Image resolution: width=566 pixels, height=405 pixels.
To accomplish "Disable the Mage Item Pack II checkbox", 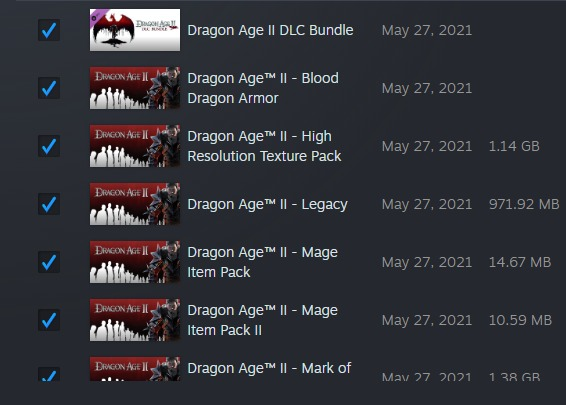I will click(49, 320).
